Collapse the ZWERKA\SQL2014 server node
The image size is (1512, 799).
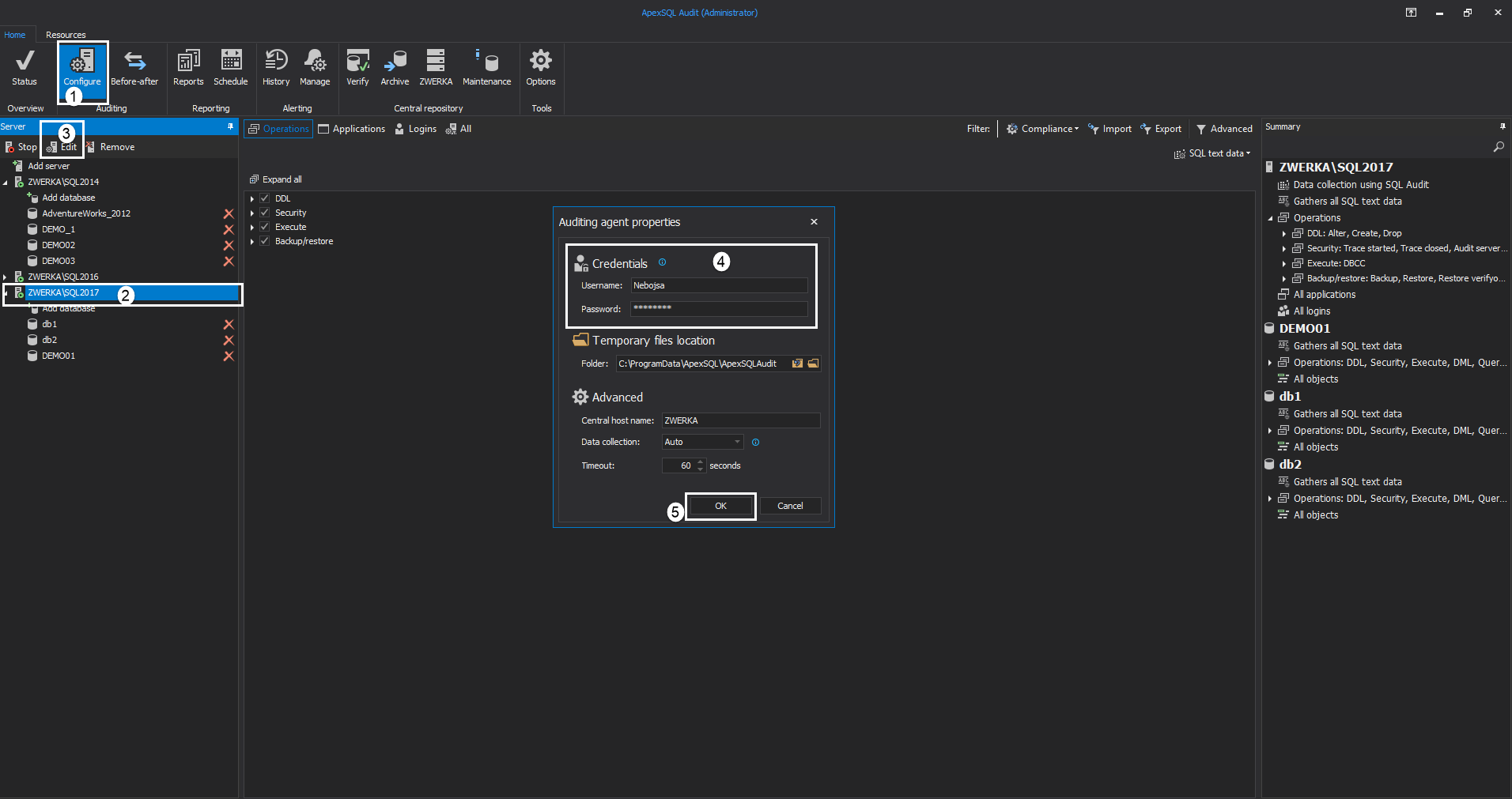[6, 183]
